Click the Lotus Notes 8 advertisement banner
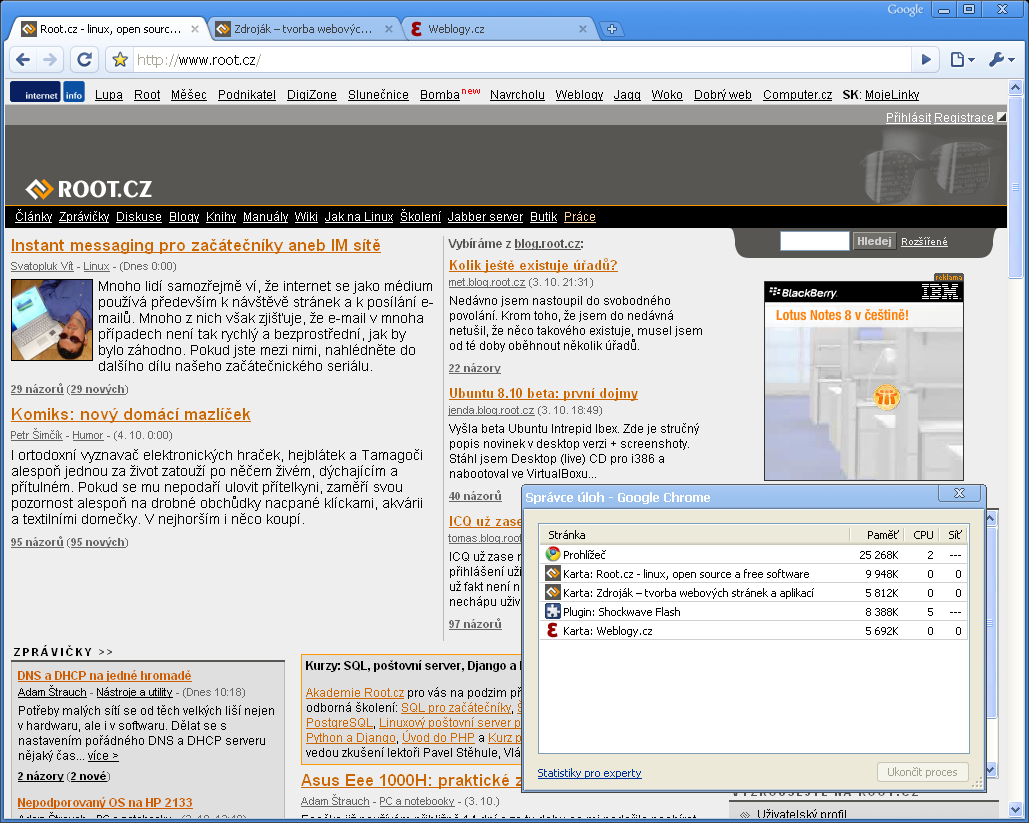The width and height of the screenshot is (1029, 823). [x=864, y=381]
